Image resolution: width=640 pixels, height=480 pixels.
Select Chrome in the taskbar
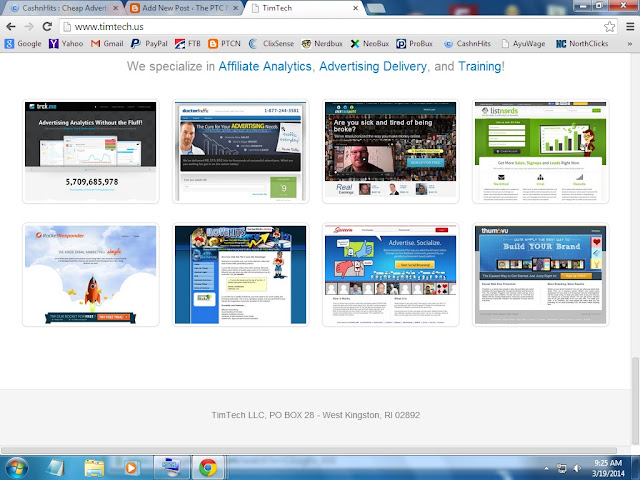click(x=208, y=468)
